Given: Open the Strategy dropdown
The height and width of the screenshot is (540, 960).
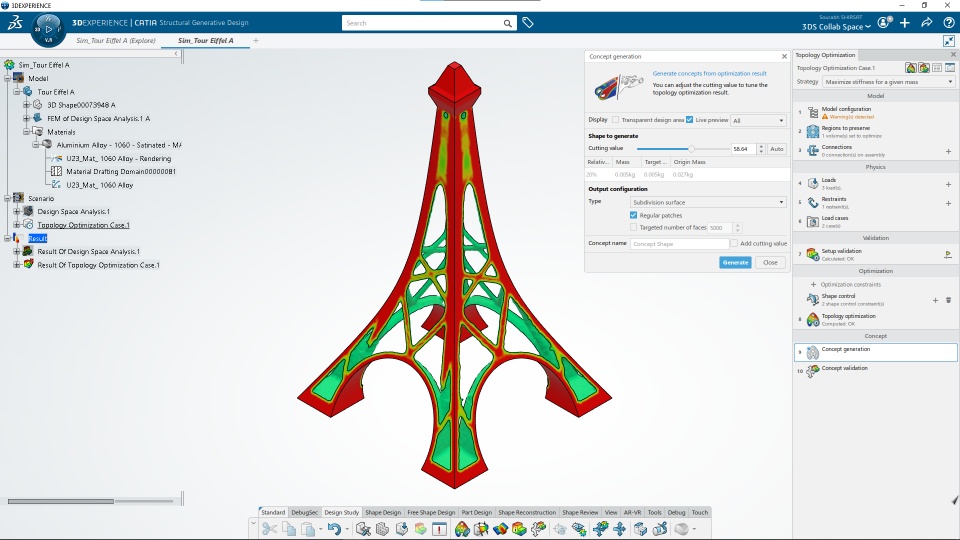Looking at the screenshot, I should click(889, 81).
